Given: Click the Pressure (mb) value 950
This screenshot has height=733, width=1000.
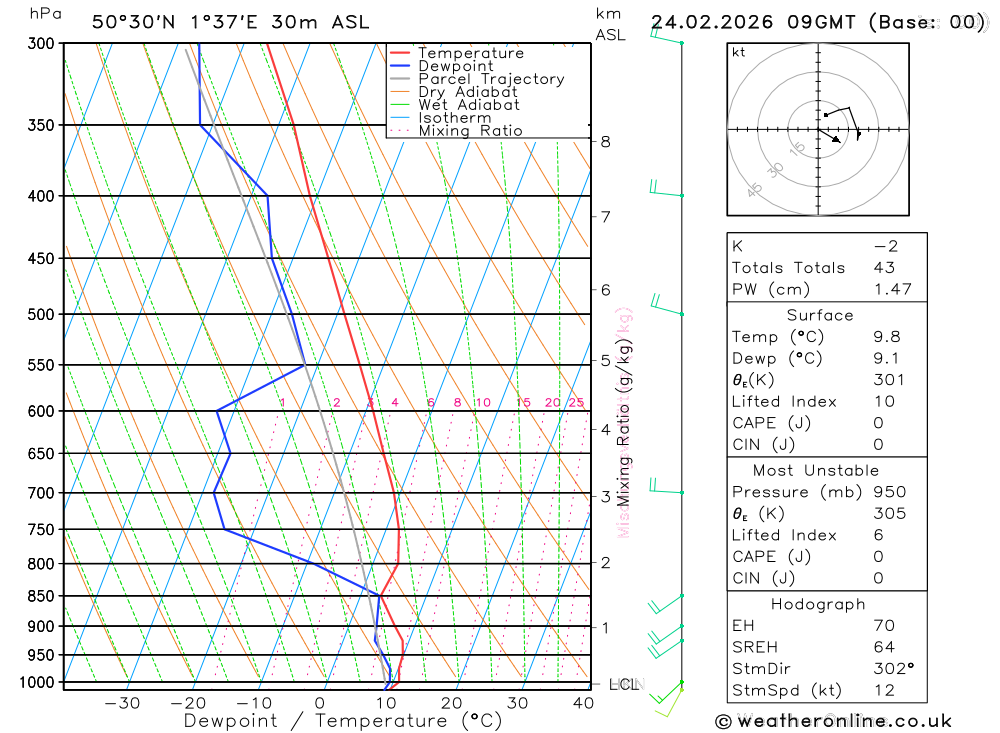Looking at the screenshot, I should 890,492.
